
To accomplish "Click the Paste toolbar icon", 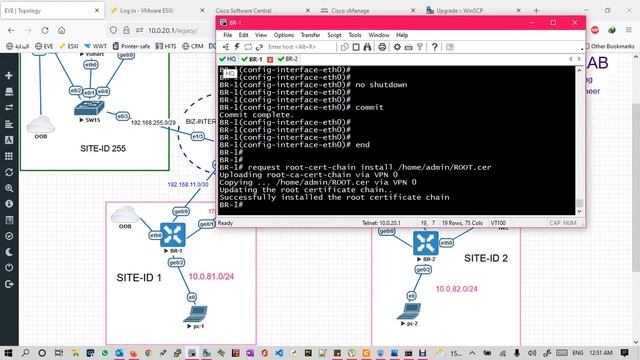I will pyautogui.click(x=356, y=47).
